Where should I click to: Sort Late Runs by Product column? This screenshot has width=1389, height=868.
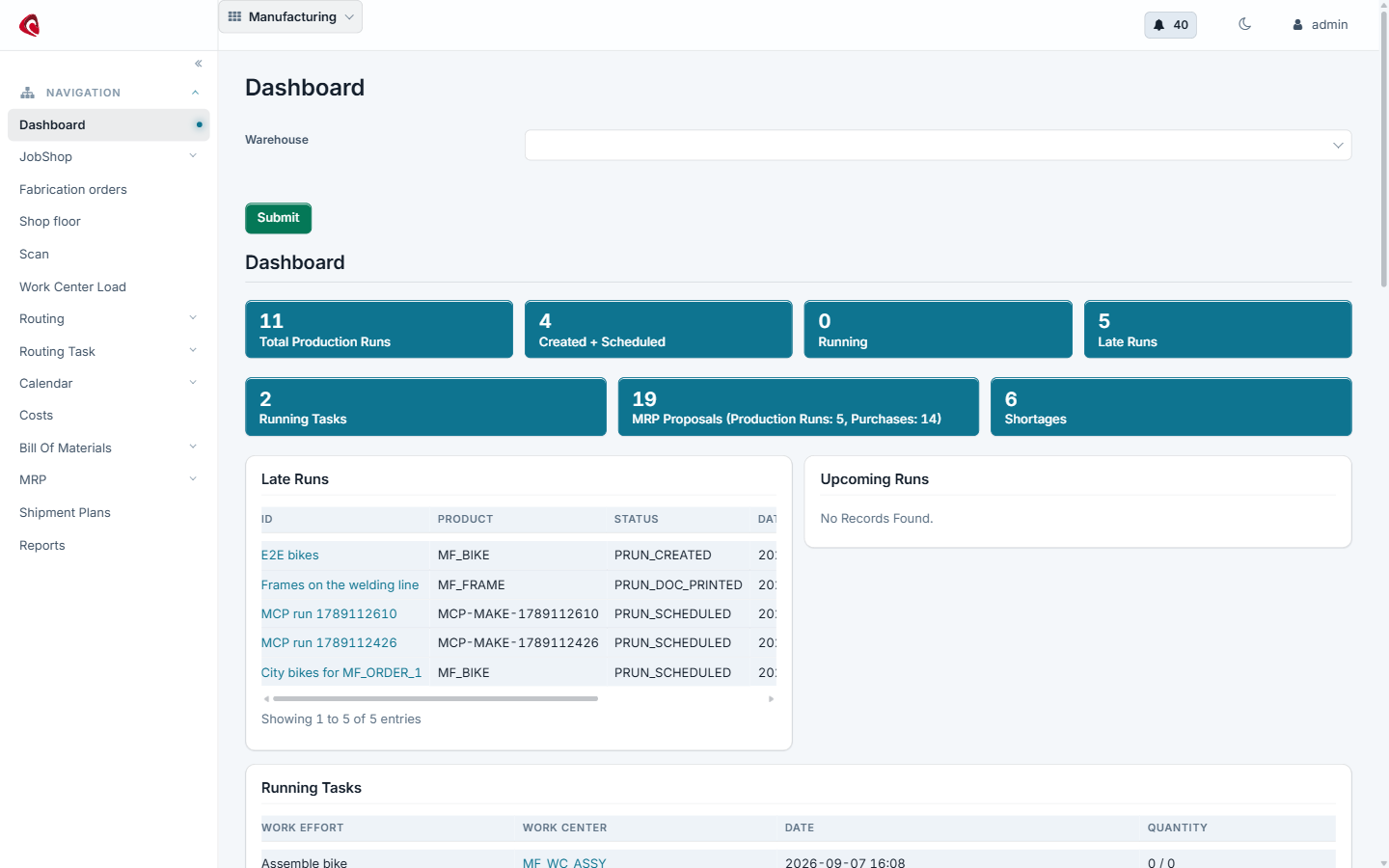[465, 520]
